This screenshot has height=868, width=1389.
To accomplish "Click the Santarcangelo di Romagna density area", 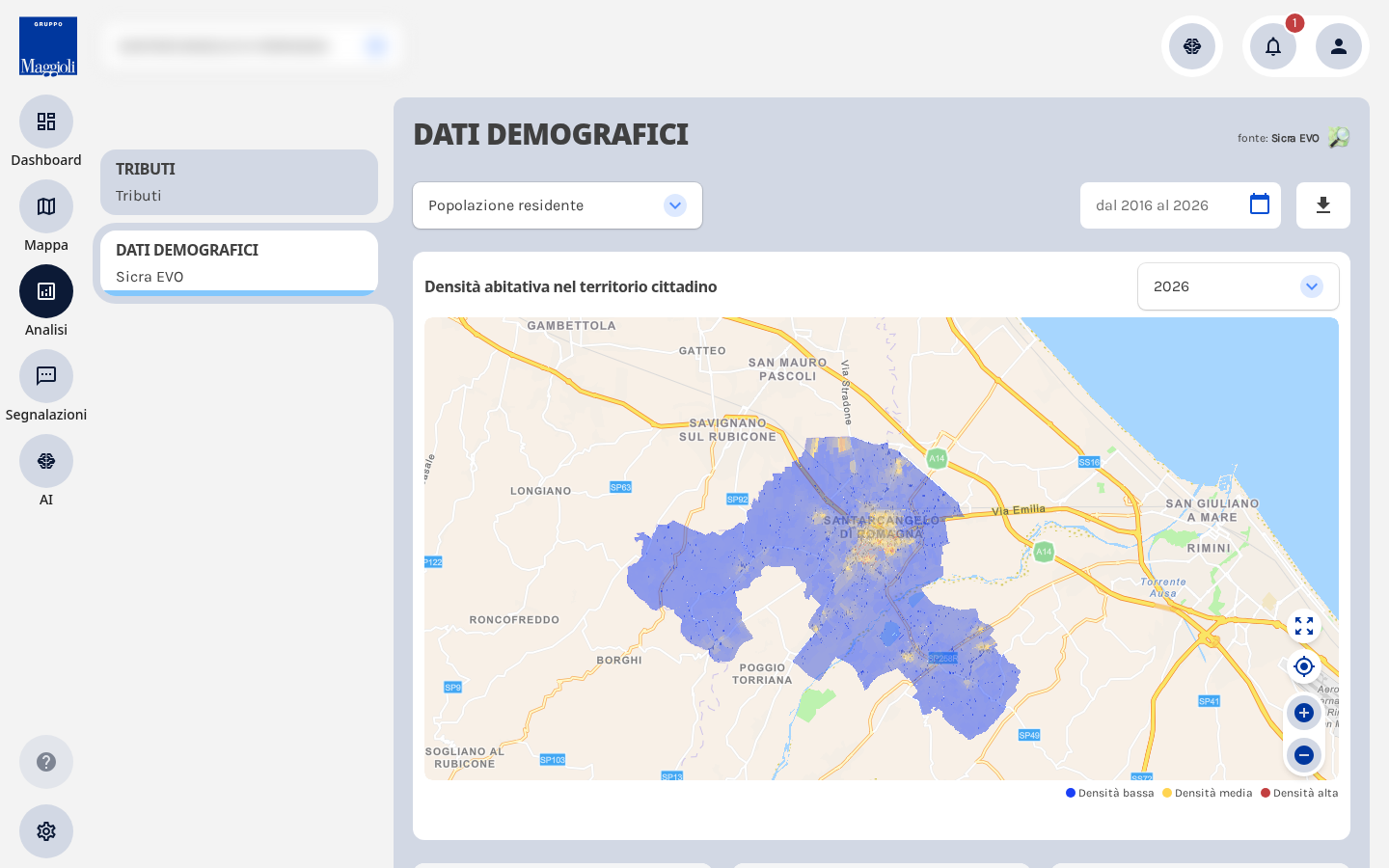I will 882,527.
